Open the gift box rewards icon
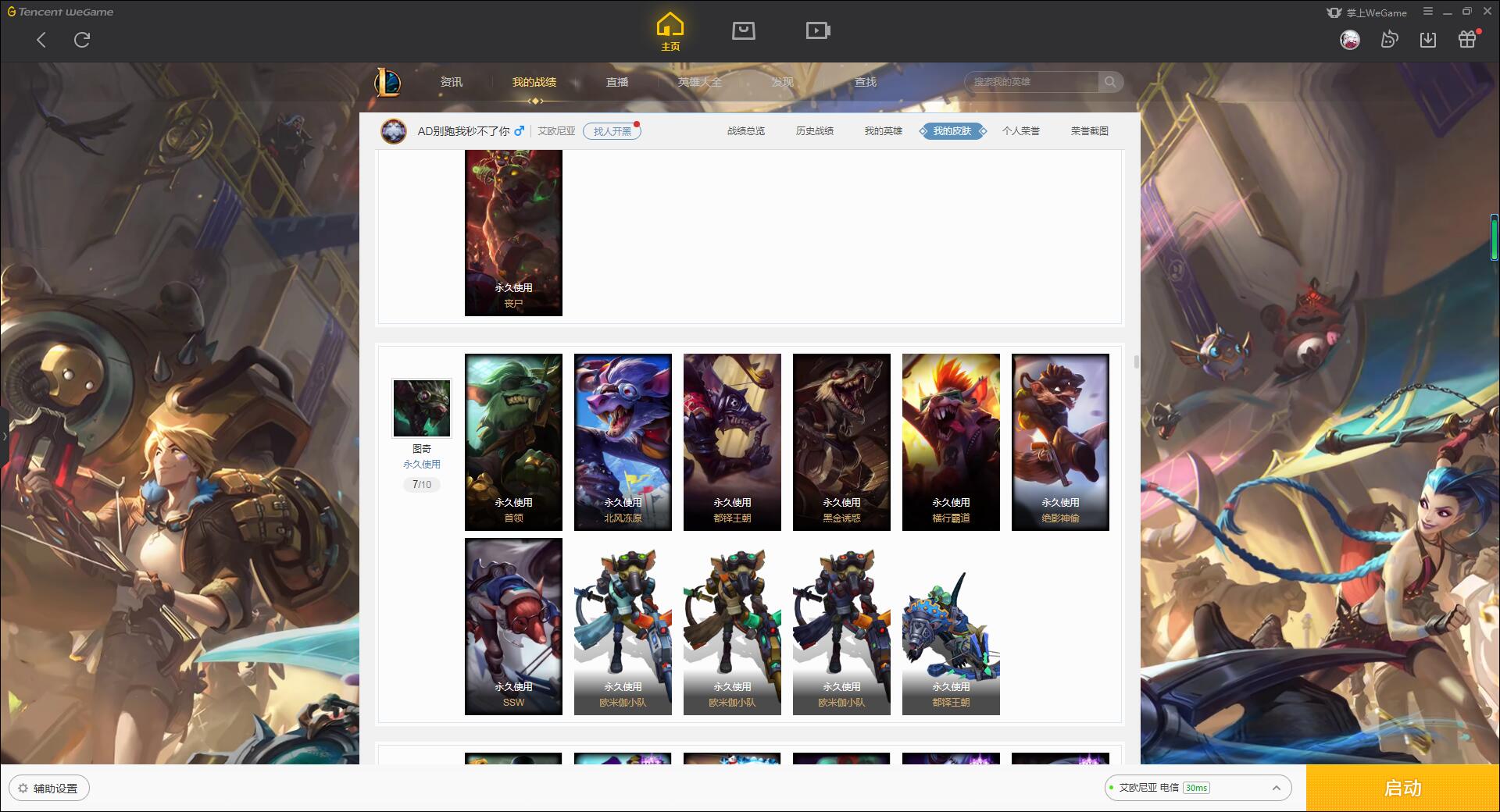 (x=1467, y=39)
